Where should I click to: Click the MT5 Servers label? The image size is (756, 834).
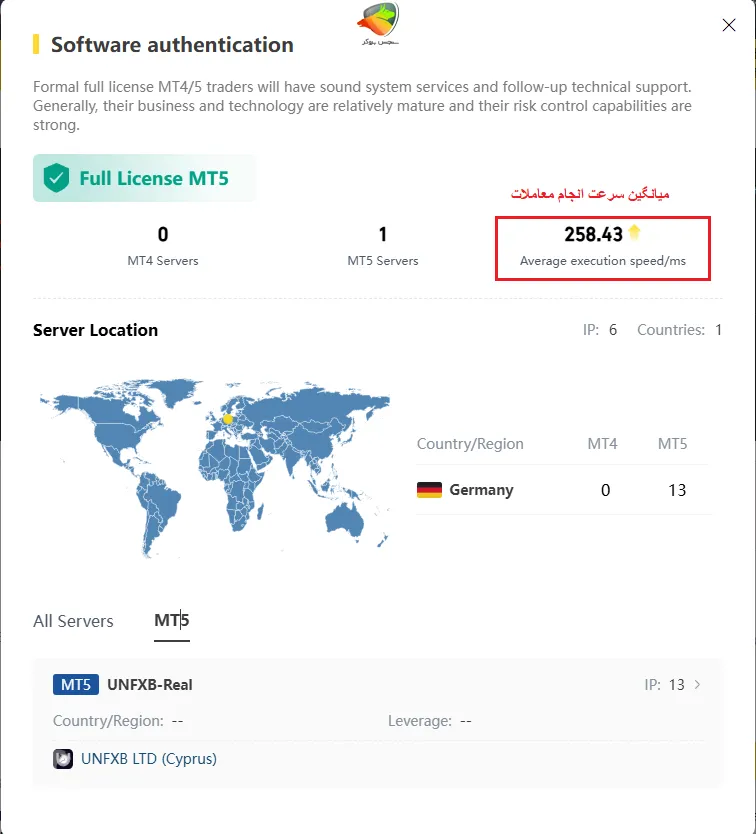(383, 261)
